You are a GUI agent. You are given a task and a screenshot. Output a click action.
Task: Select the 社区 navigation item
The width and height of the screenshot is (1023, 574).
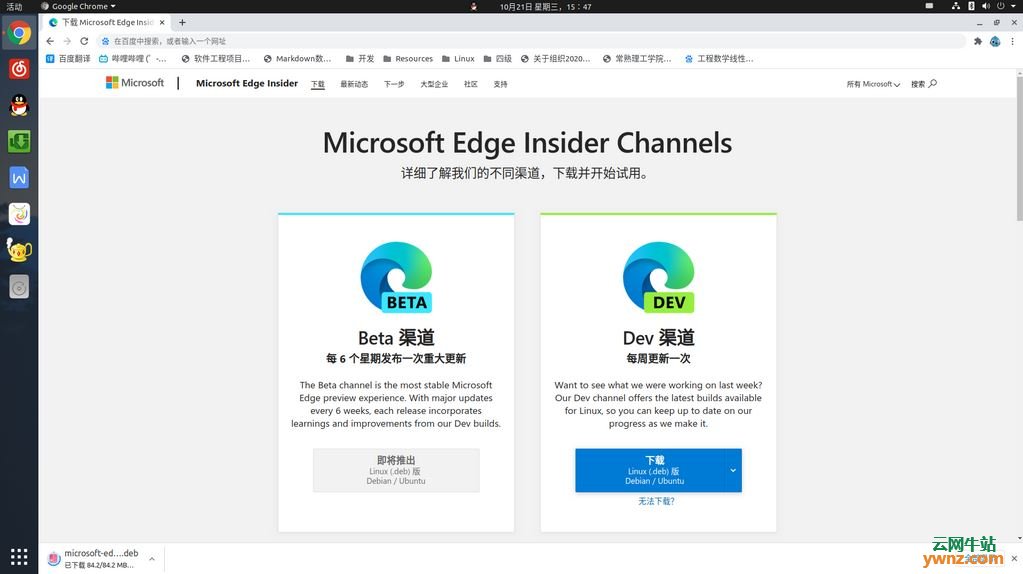(x=470, y=84)
